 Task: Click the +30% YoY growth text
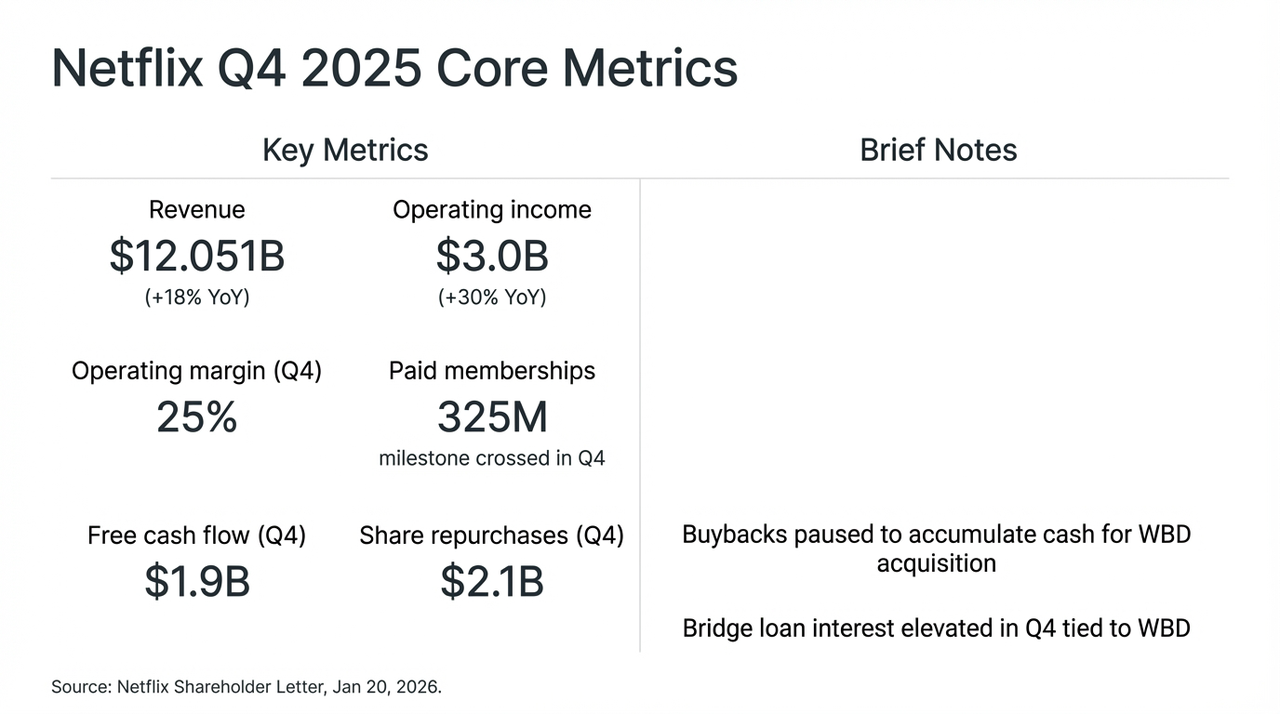(x=492, y=298)
